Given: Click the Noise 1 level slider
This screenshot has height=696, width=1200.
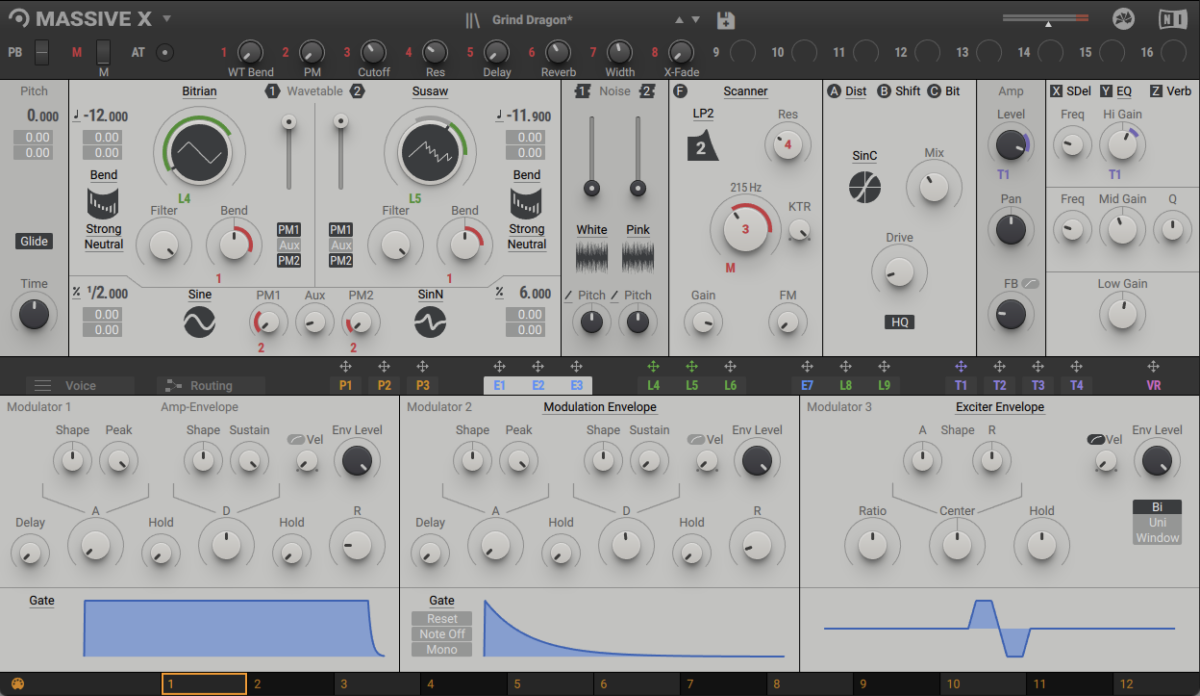Looking at the screenshot, I should [592, 156].
